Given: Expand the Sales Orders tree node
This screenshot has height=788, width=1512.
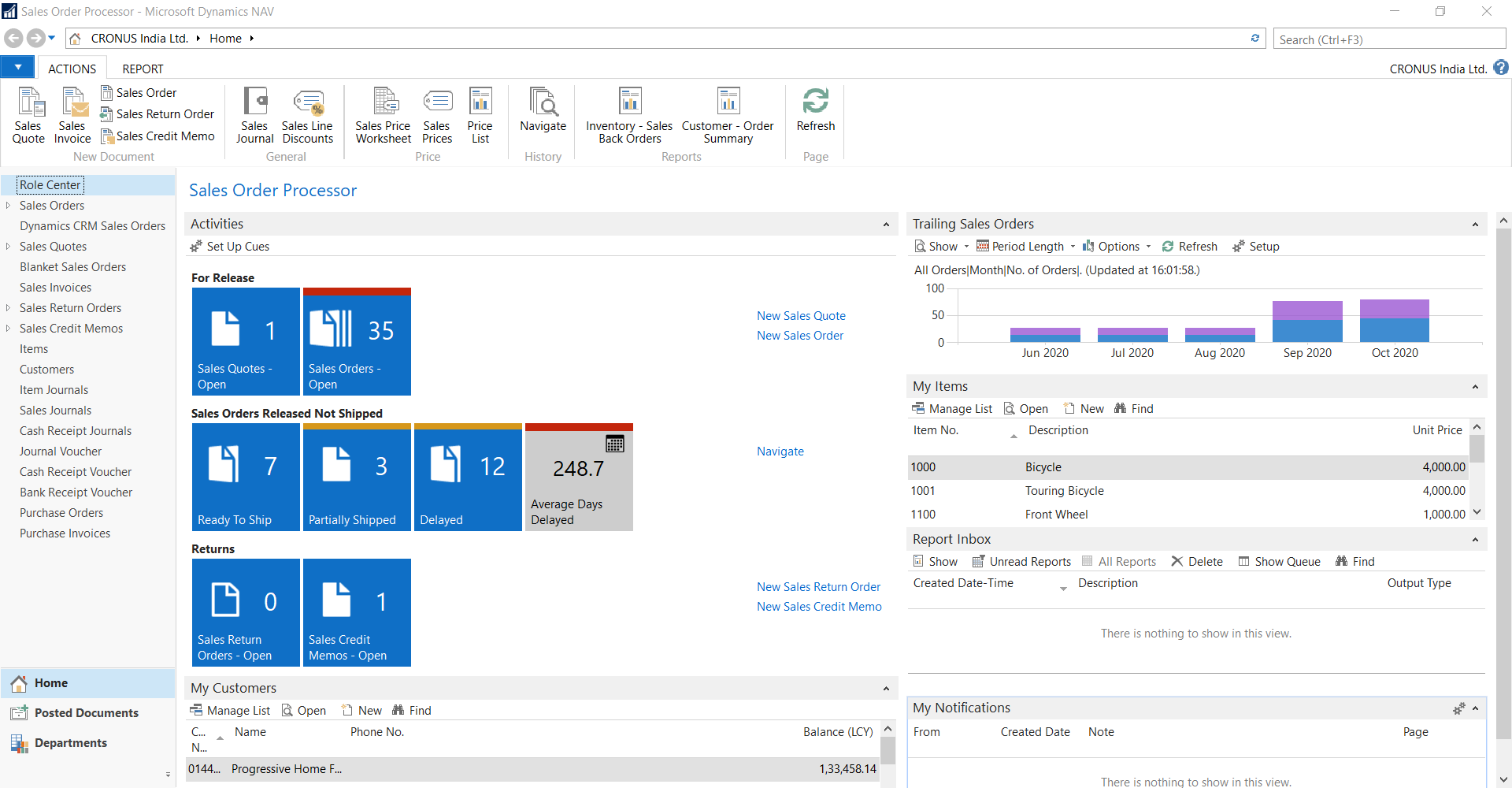Looking at the screenshot, I should coord(8,206).
